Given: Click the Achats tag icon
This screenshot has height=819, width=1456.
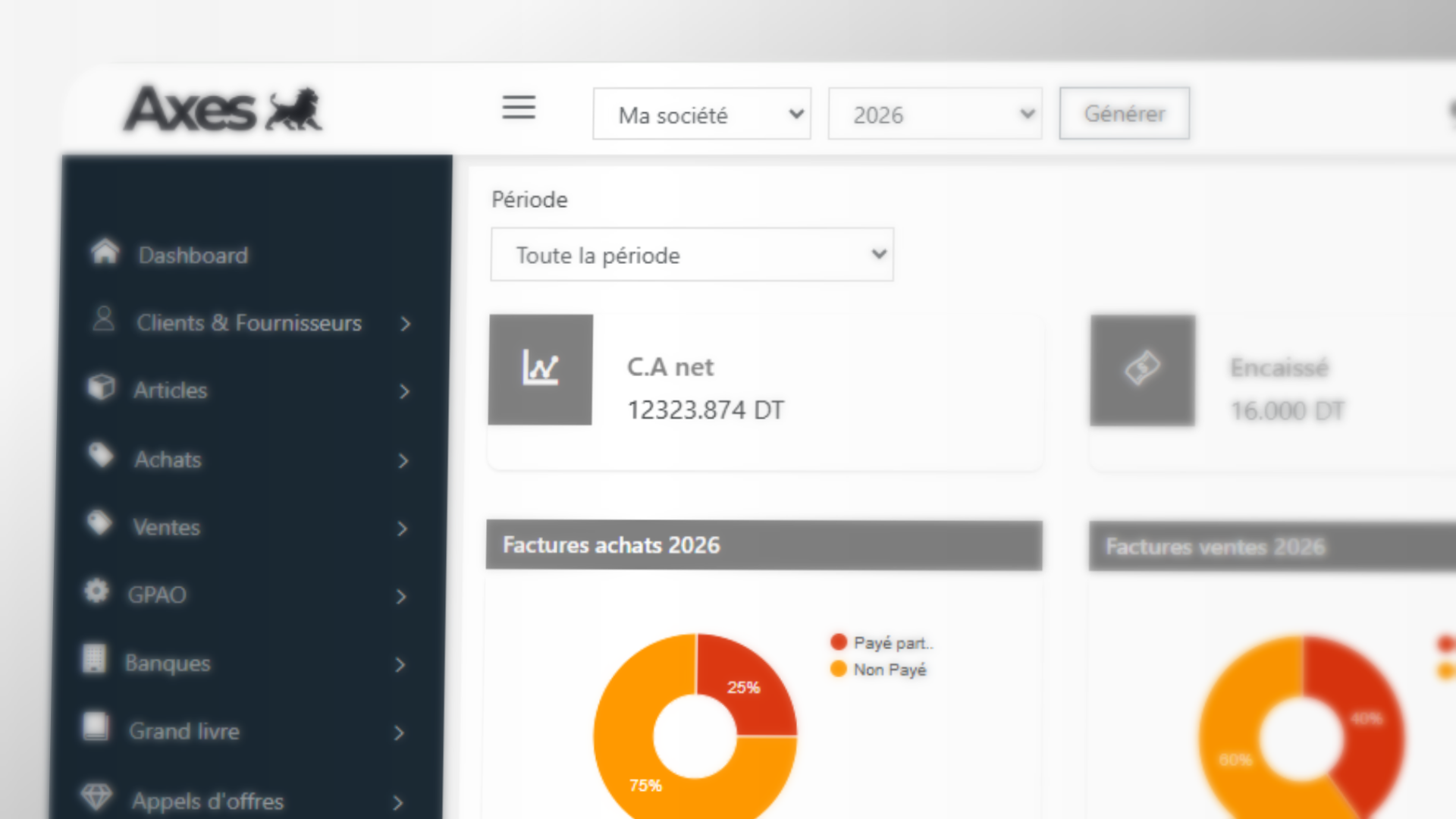Looking at the screenshot, I should pyautogui.click(x=100, y=456).
